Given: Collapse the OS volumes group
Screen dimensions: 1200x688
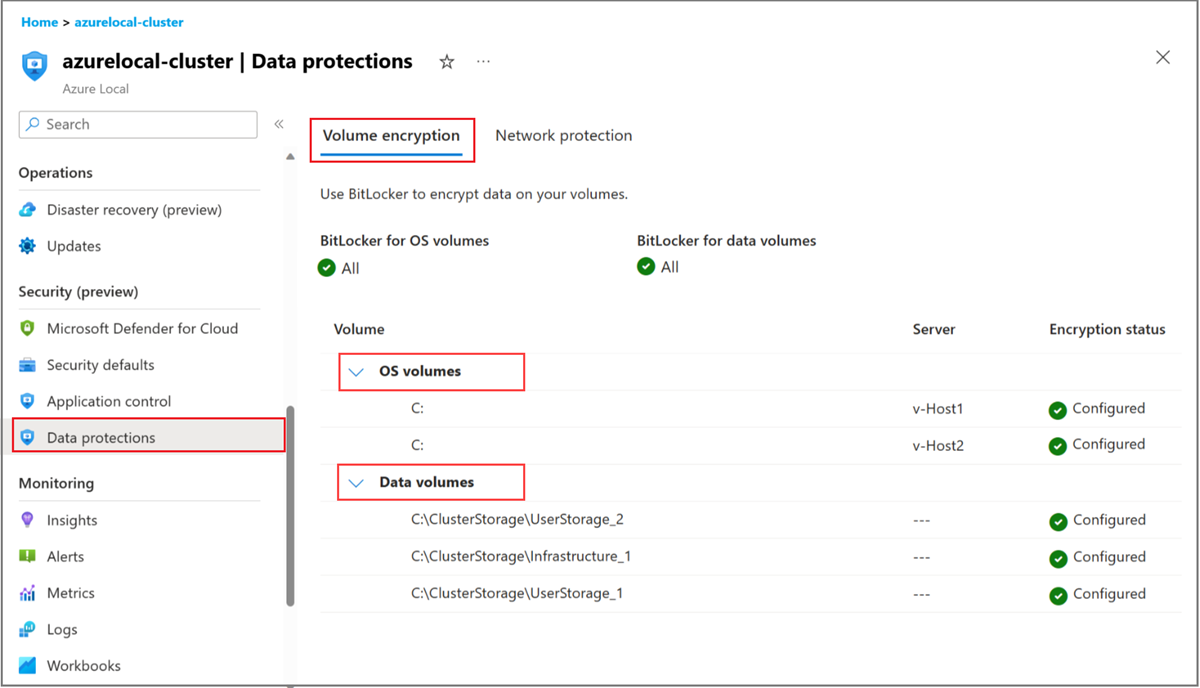Looking at the screenshot, I should 356,371.
